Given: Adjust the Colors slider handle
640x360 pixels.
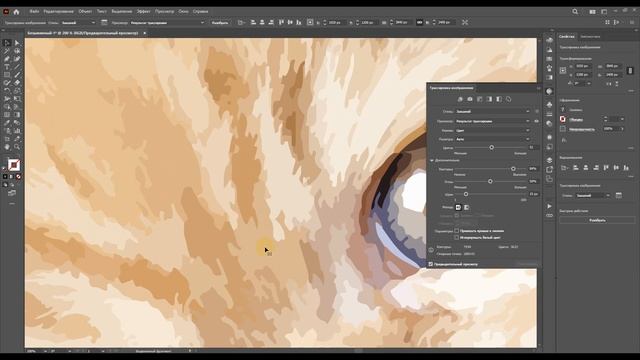Looking at the screenshot, I should tap(491, 147).
